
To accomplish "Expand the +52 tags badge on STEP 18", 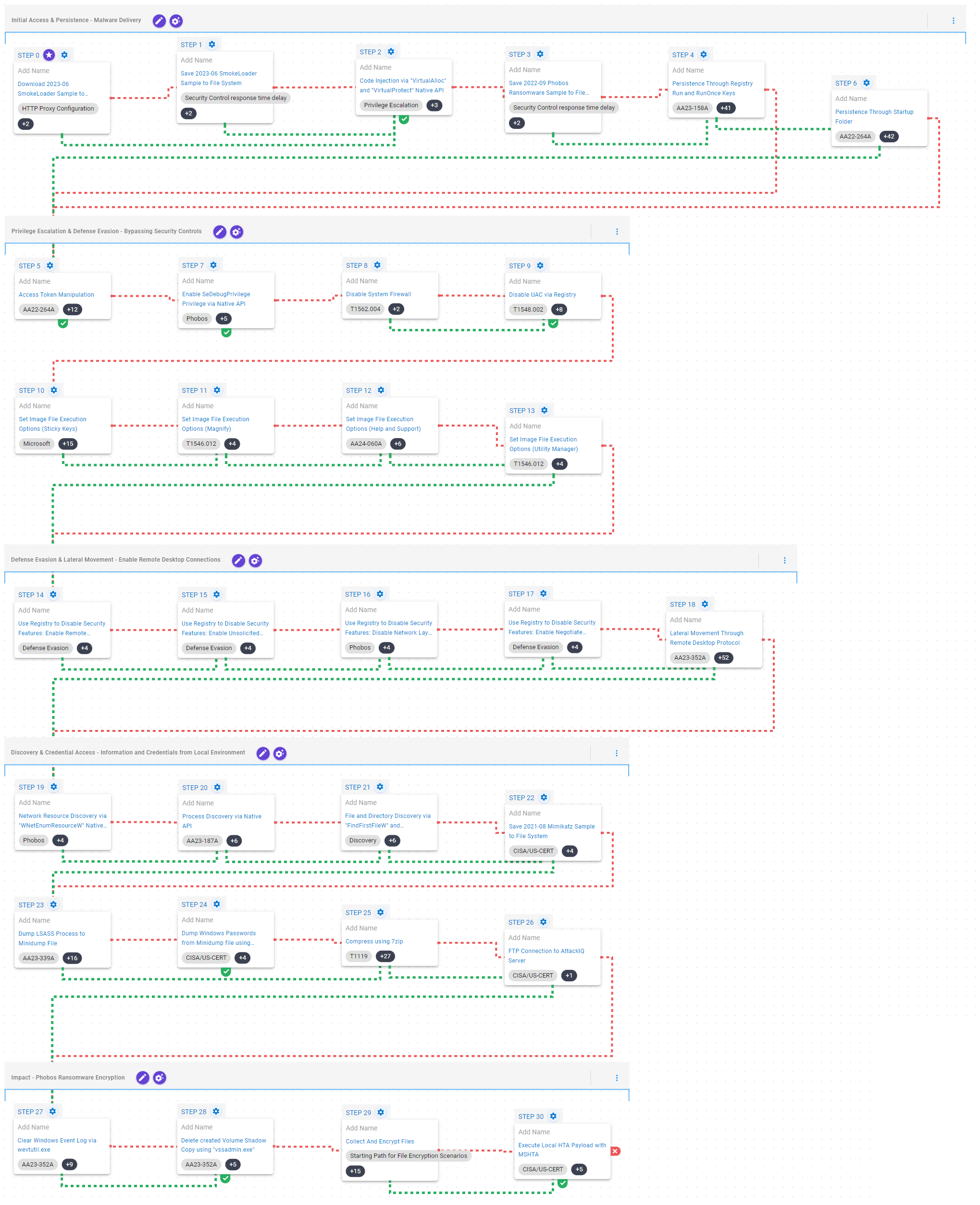I will tap(723, 657).
